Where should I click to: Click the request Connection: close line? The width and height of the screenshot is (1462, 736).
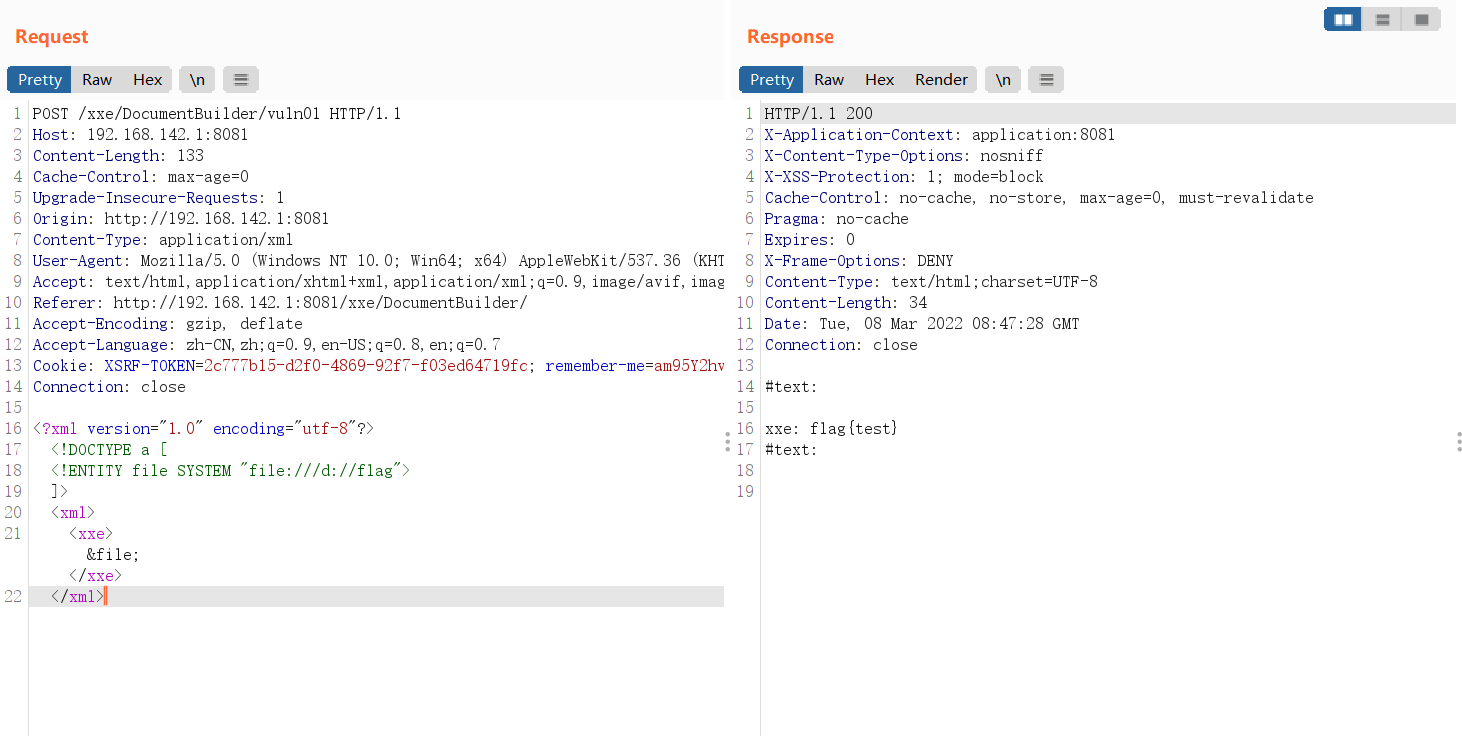(109, 387)
